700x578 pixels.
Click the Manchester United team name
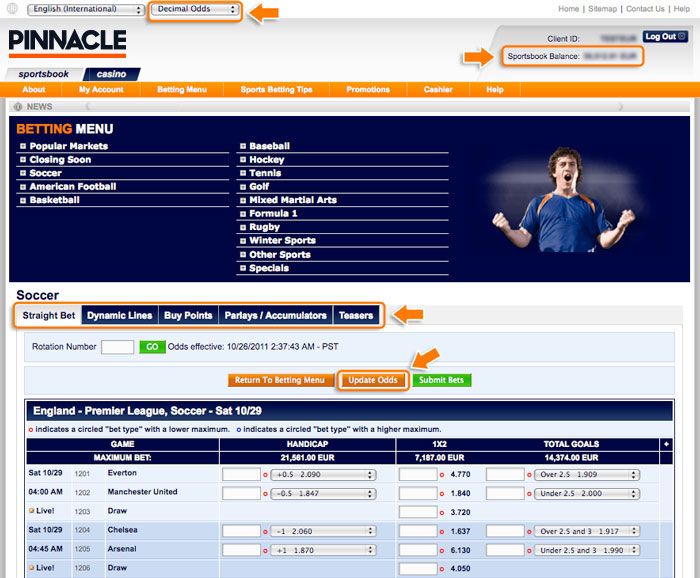pos(142,492)
